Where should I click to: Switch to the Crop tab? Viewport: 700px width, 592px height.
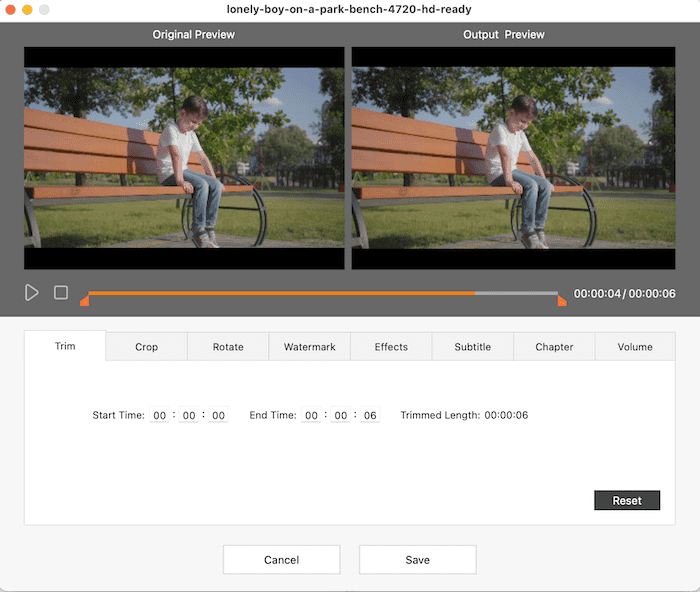146,347
